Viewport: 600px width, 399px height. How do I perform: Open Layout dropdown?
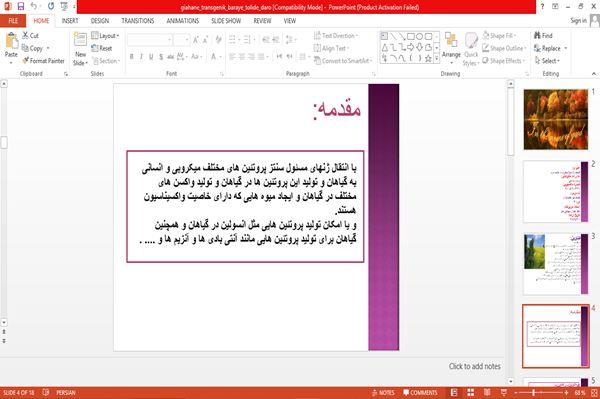point(105,36)
